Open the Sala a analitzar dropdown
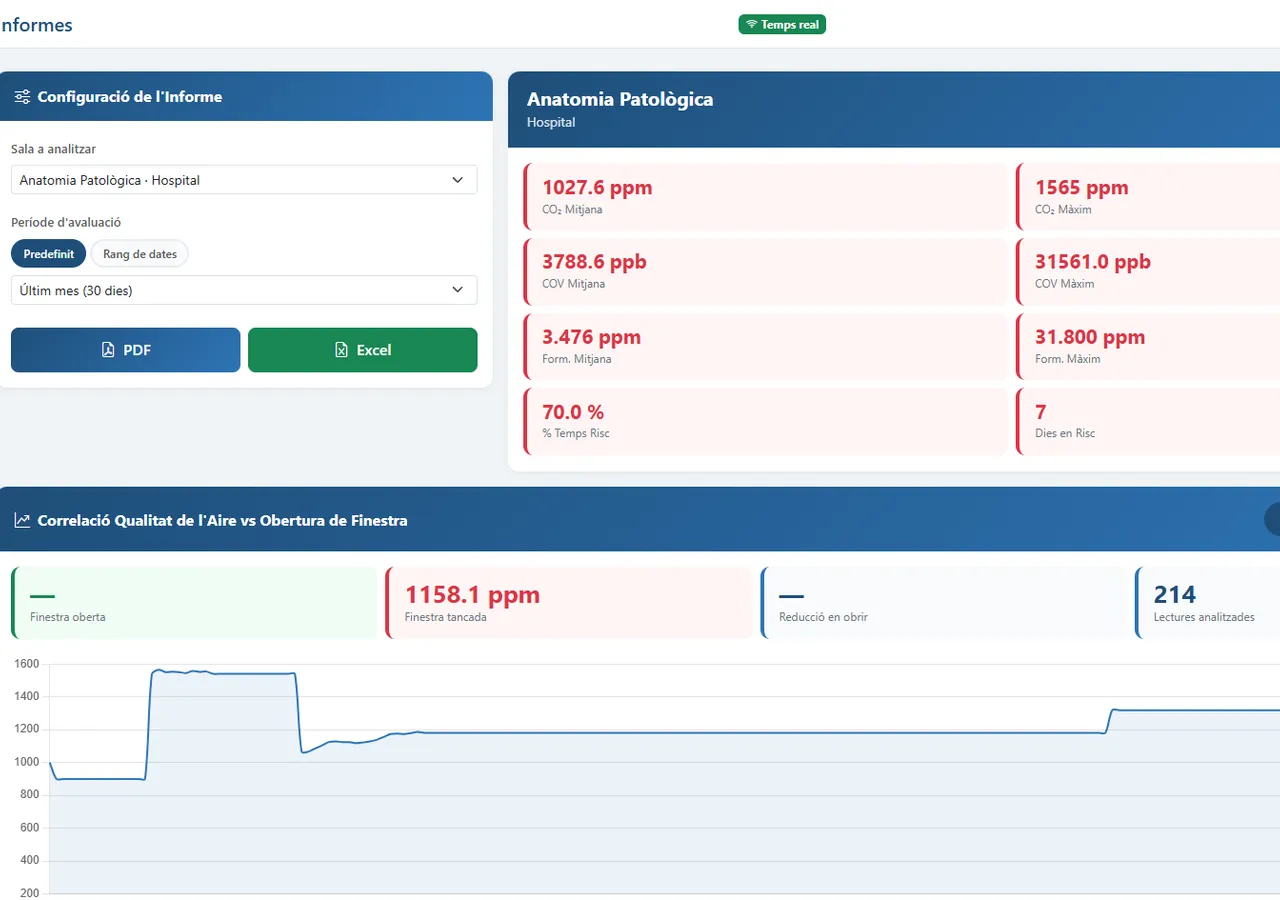The image size is (1280, 900). coord(244,180)
